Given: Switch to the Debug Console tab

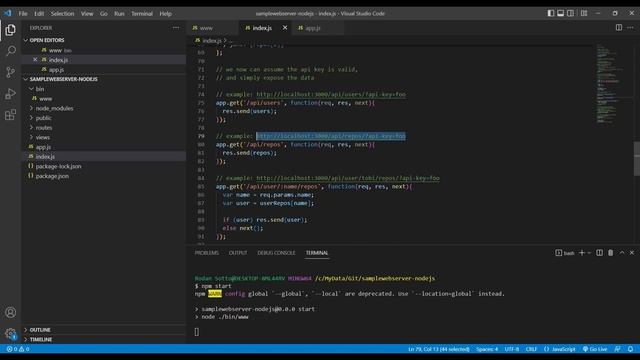Looking at the screenshot, I should (276, 253).
